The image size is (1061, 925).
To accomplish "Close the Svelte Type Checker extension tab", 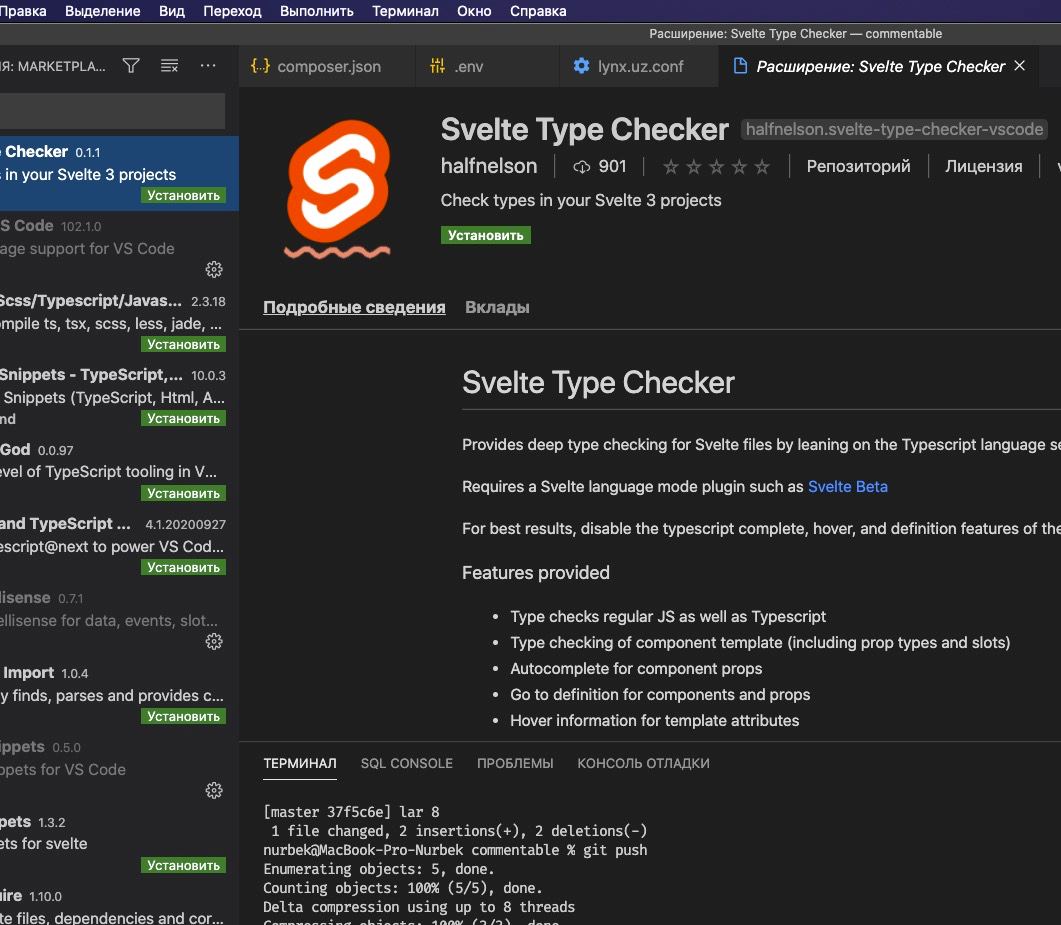I will coord(1020,66).
